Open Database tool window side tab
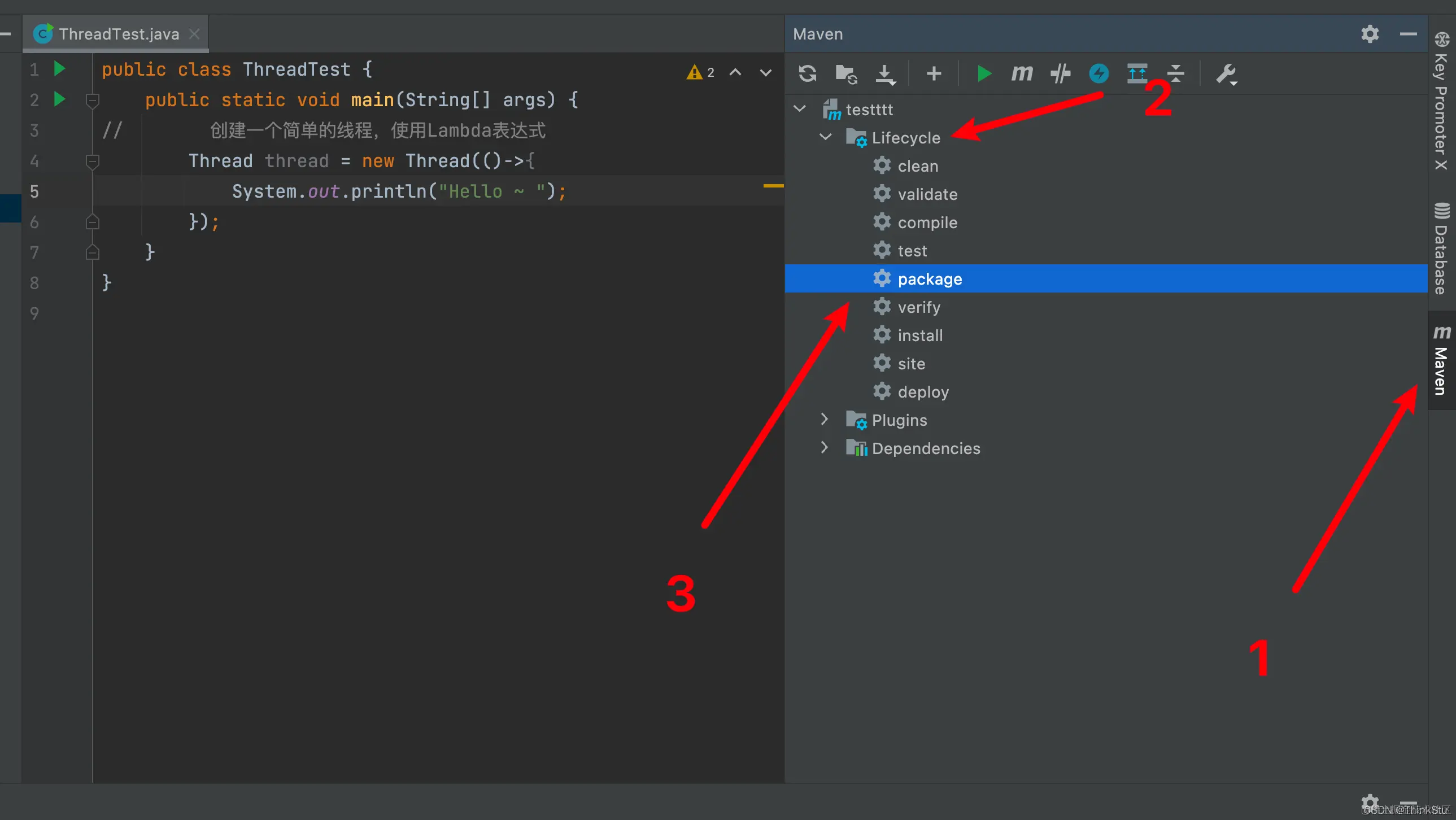Image resolution: width=1456 pixels, height=820 pixels. pyautogui.click(x=1441, y=248)
